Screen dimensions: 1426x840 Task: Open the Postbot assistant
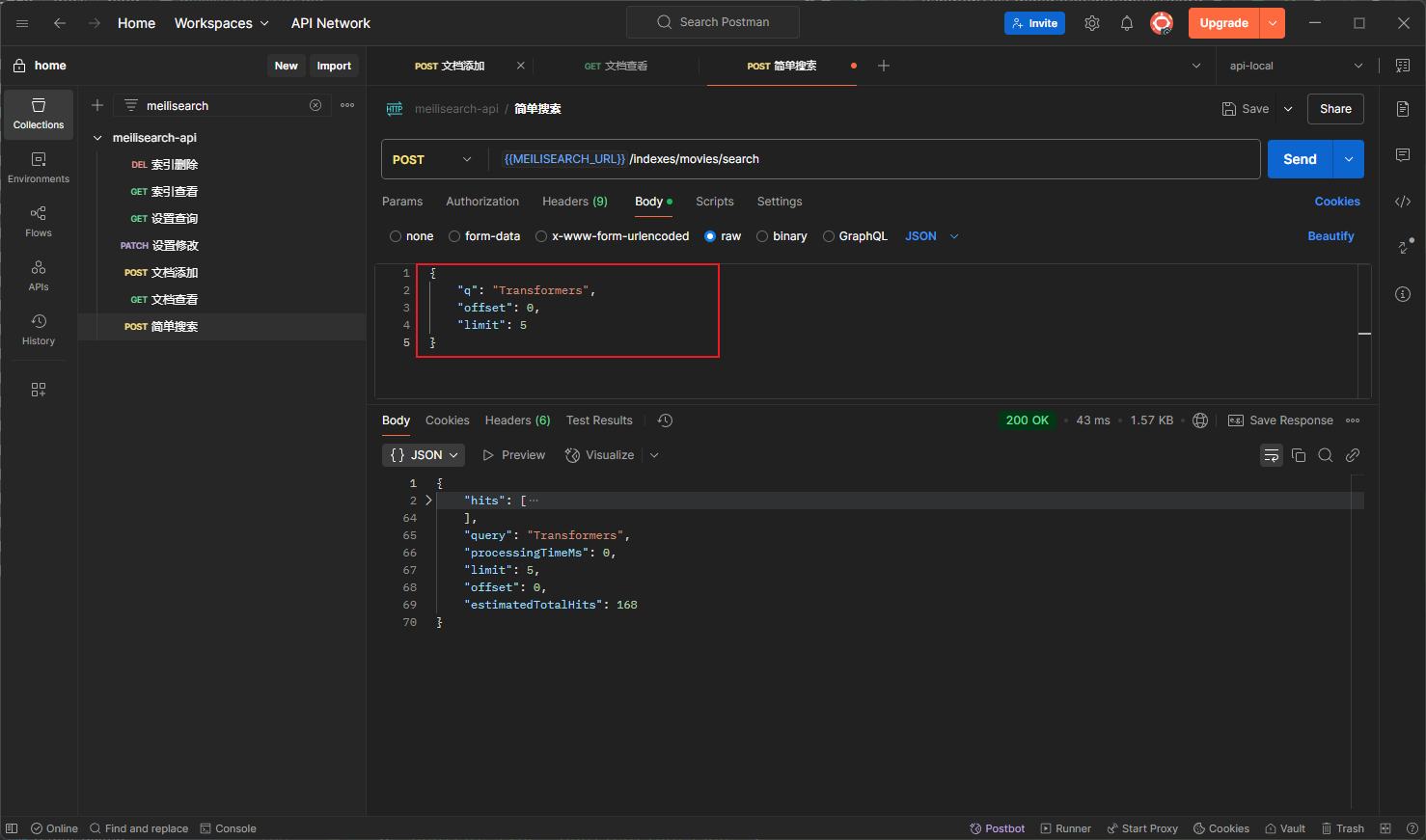[x=997, y=827]
